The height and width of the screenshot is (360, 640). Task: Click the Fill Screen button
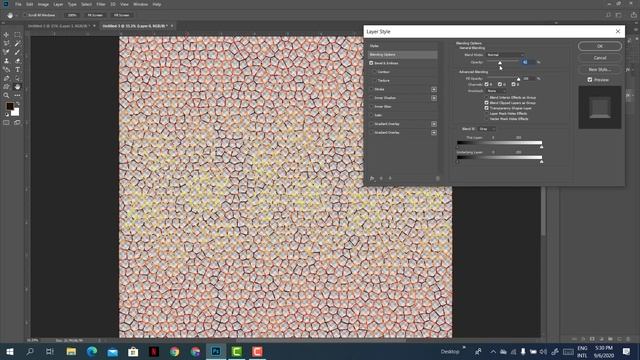(x=122, y=15)
